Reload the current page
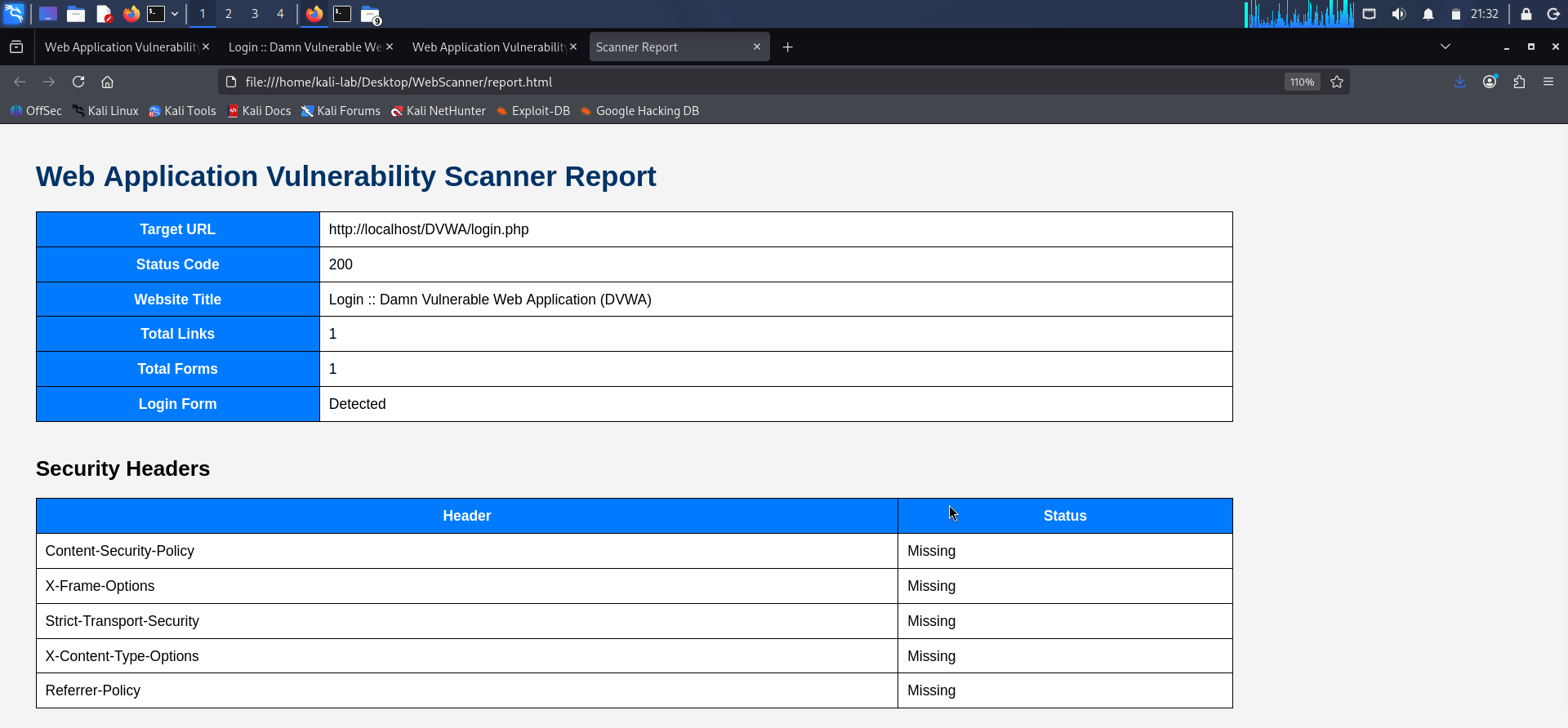The image size is (1568, 728). (78, 82)
